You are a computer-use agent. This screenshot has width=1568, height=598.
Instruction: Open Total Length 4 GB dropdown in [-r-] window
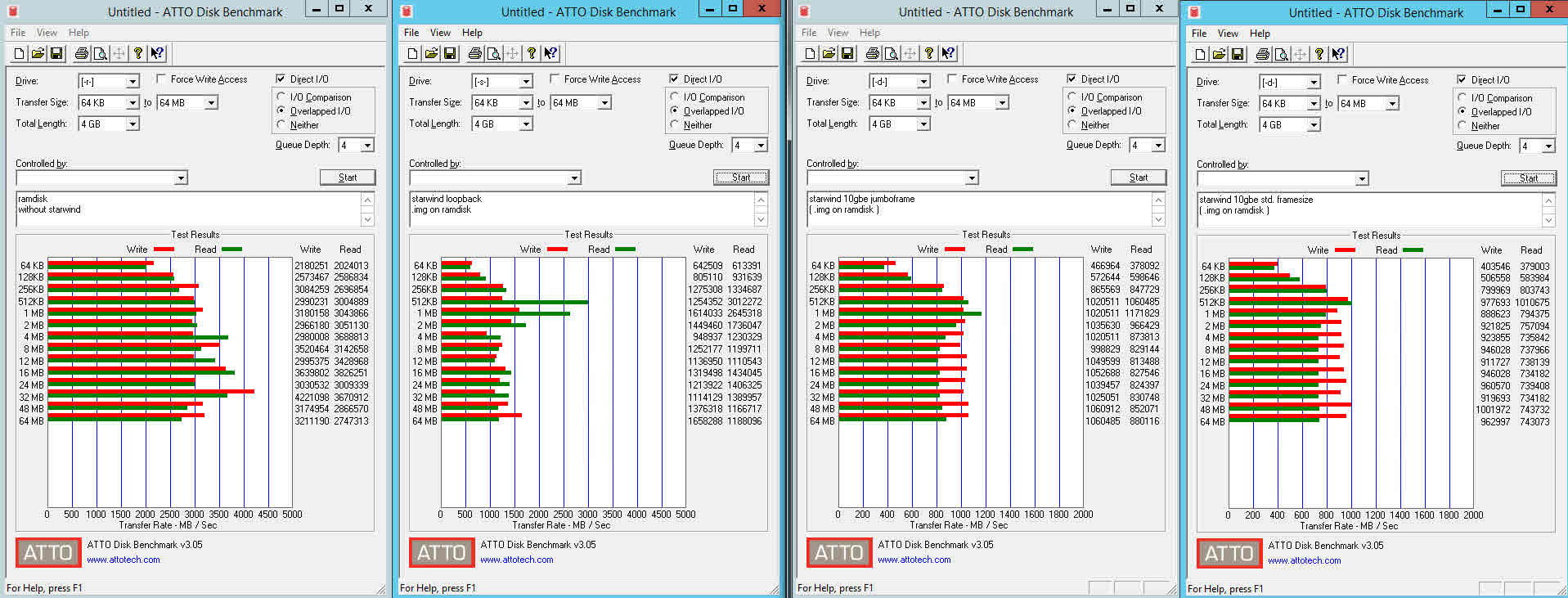point(133,124)
